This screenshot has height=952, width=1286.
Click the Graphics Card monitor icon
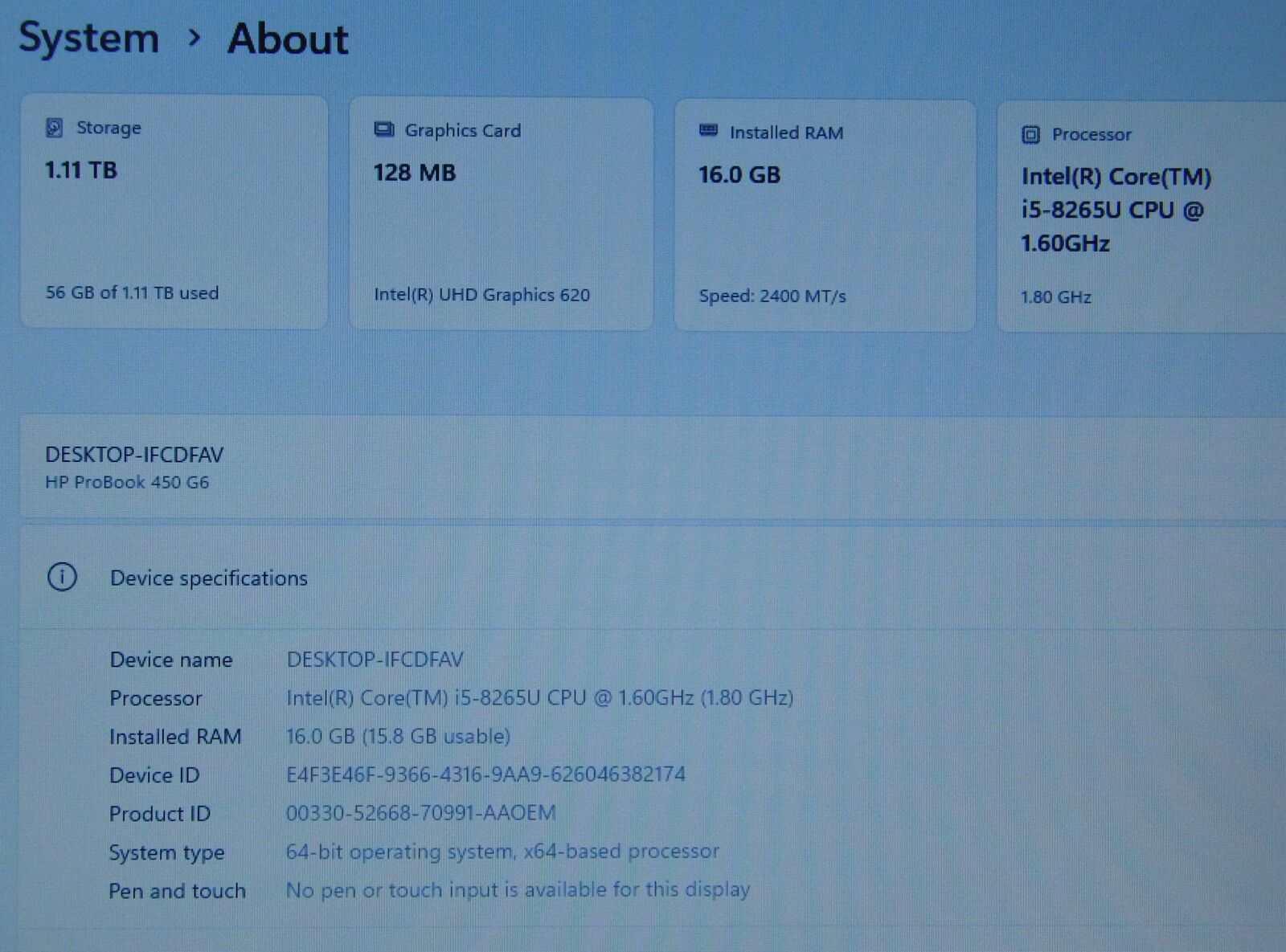click(384, 129)
